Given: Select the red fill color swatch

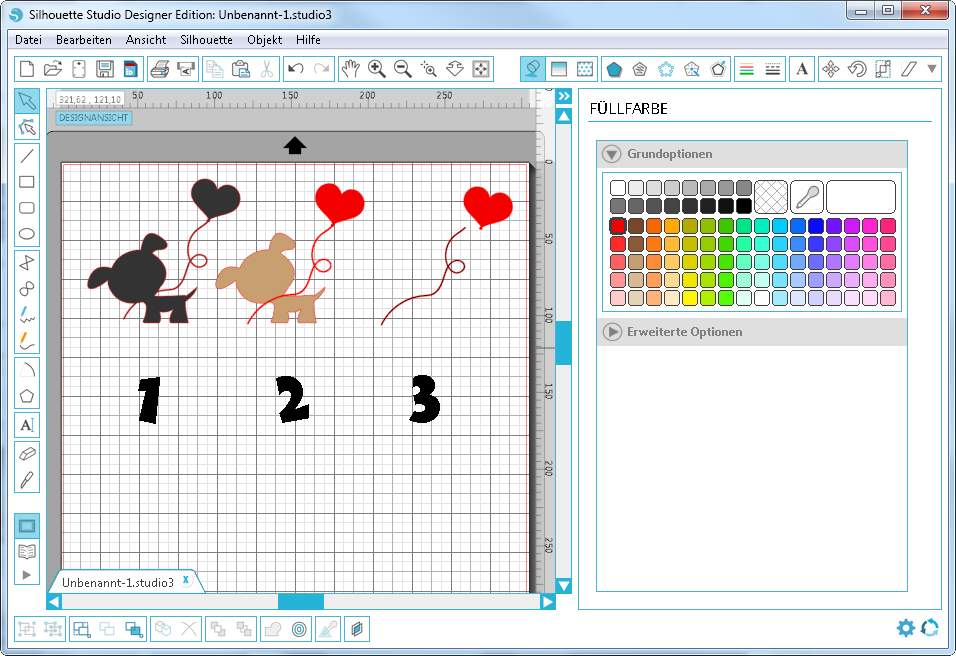Looking at the screenshot, I should pyautogui.click(x=618, y=226).
